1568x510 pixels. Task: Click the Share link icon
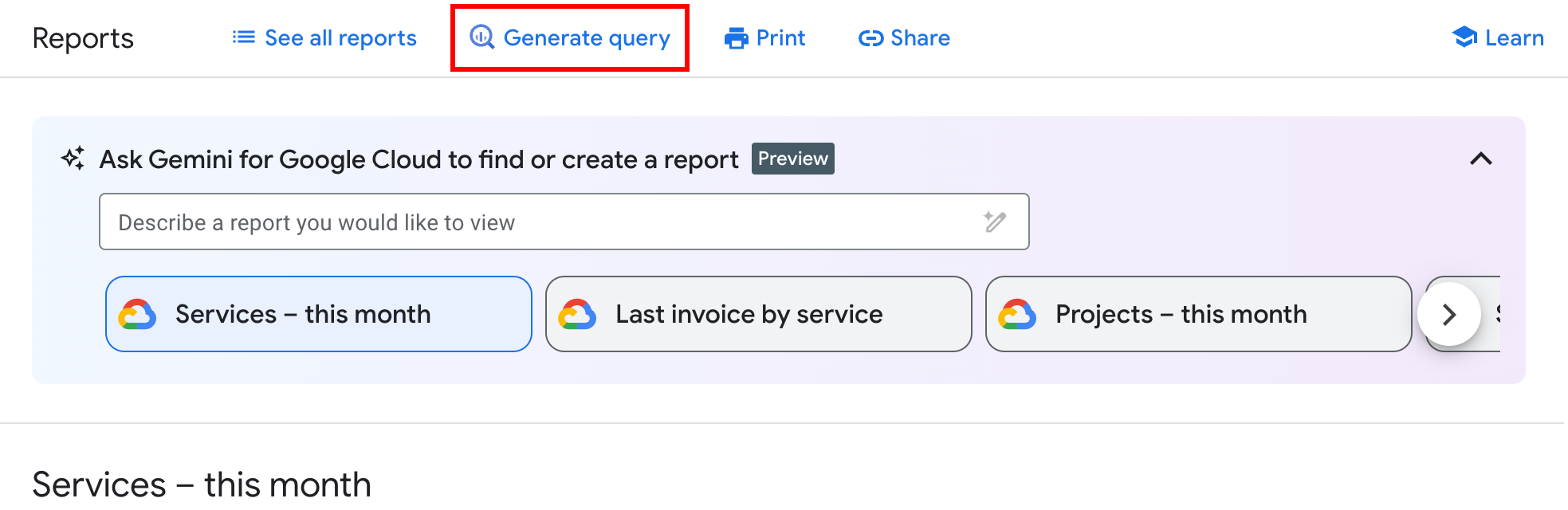point(870,38)
